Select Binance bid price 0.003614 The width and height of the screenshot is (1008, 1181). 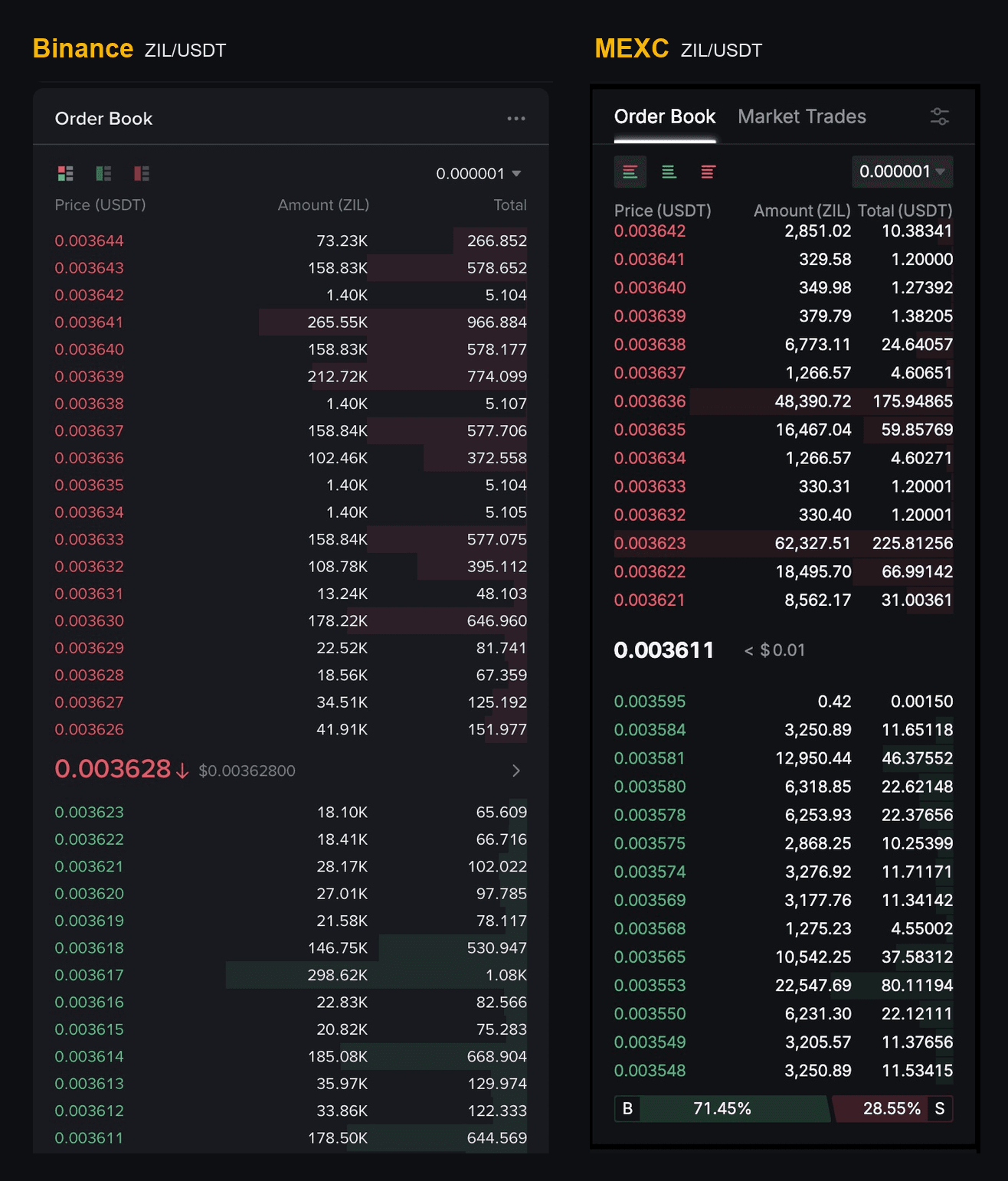(89, 1057)
